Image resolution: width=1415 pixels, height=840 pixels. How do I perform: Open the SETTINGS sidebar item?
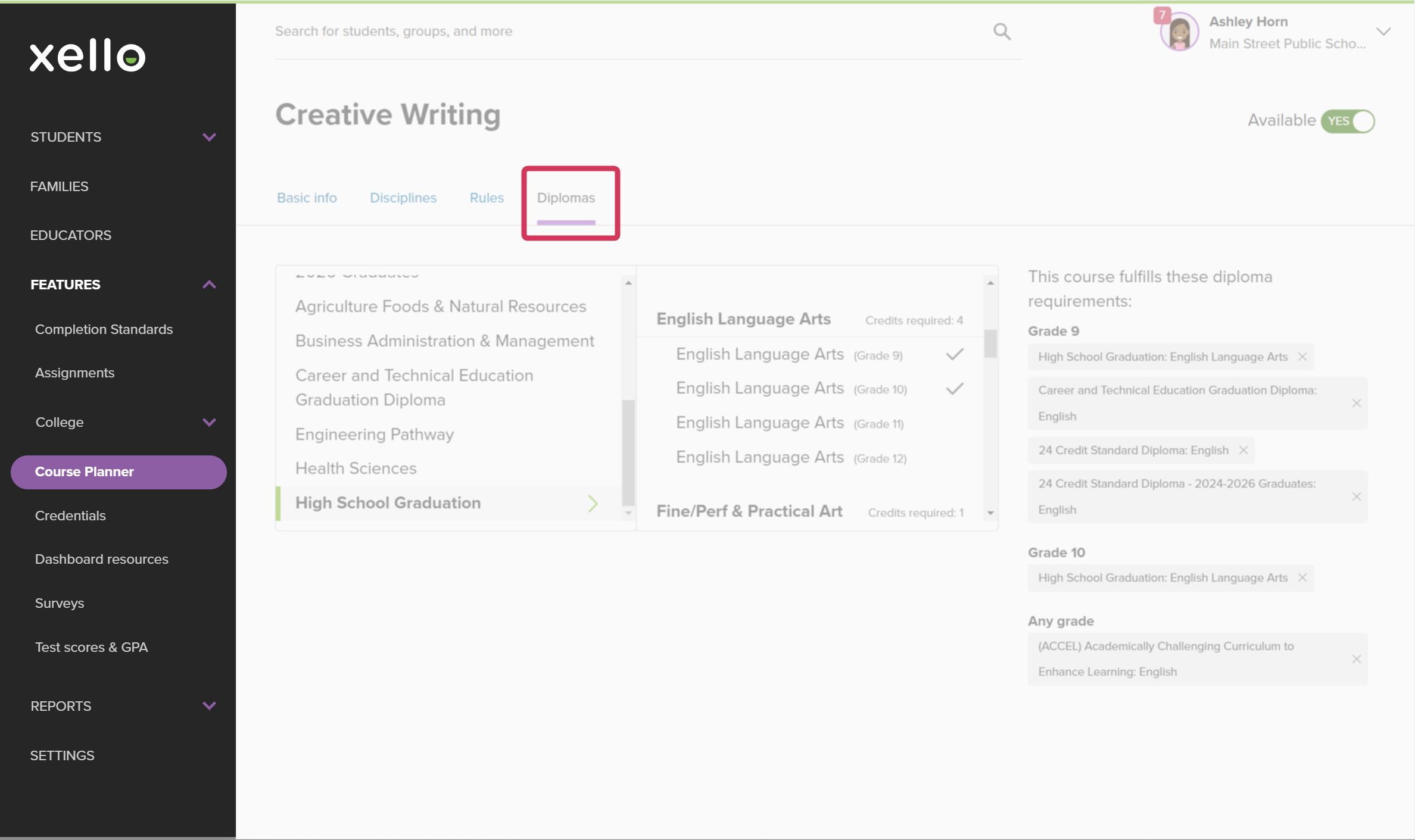click(x=62, y=755)
